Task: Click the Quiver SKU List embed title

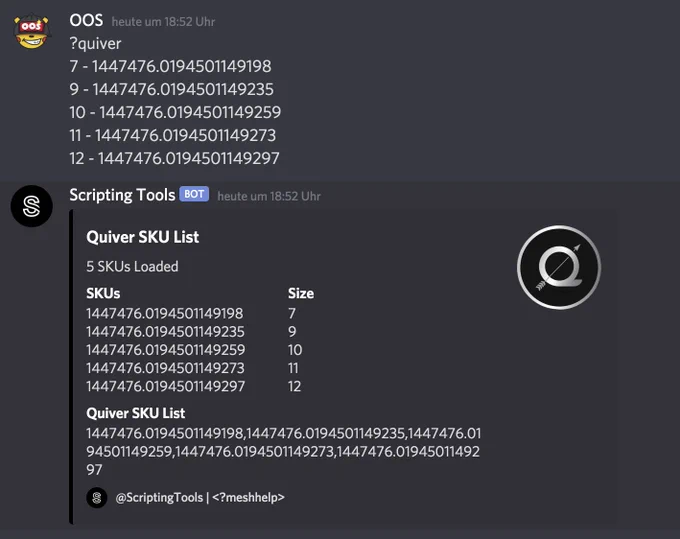Action: (143, 237)
